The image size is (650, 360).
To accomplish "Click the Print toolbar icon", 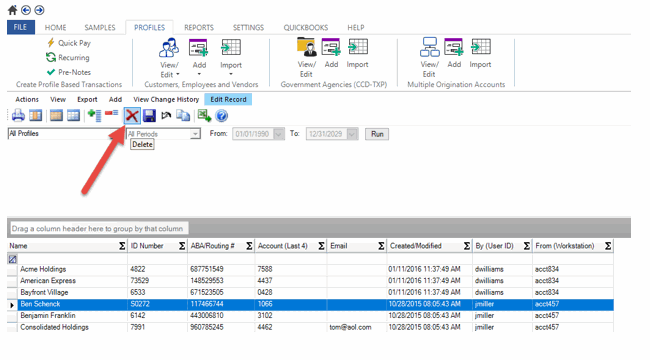I will tap(18, 116).
